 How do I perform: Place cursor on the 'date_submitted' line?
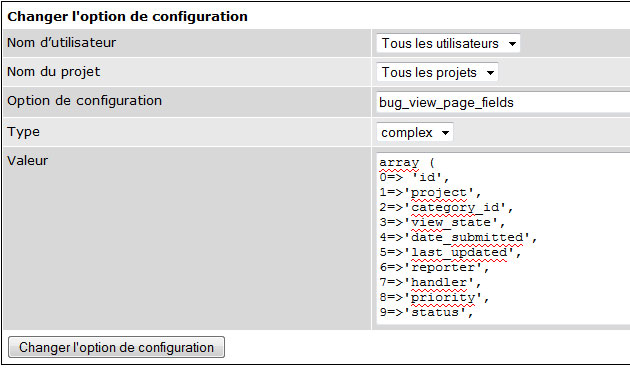coord(458,237)
